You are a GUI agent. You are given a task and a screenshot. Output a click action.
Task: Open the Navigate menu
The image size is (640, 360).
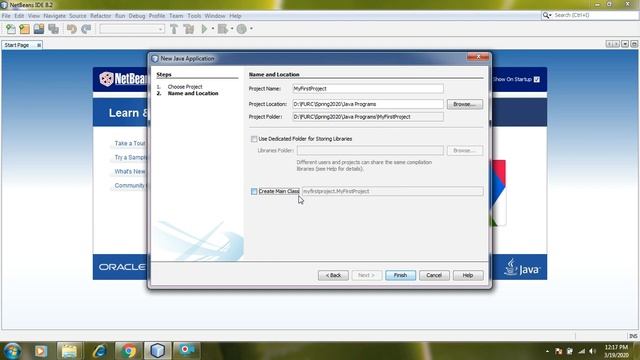click(x=54, y=16)
